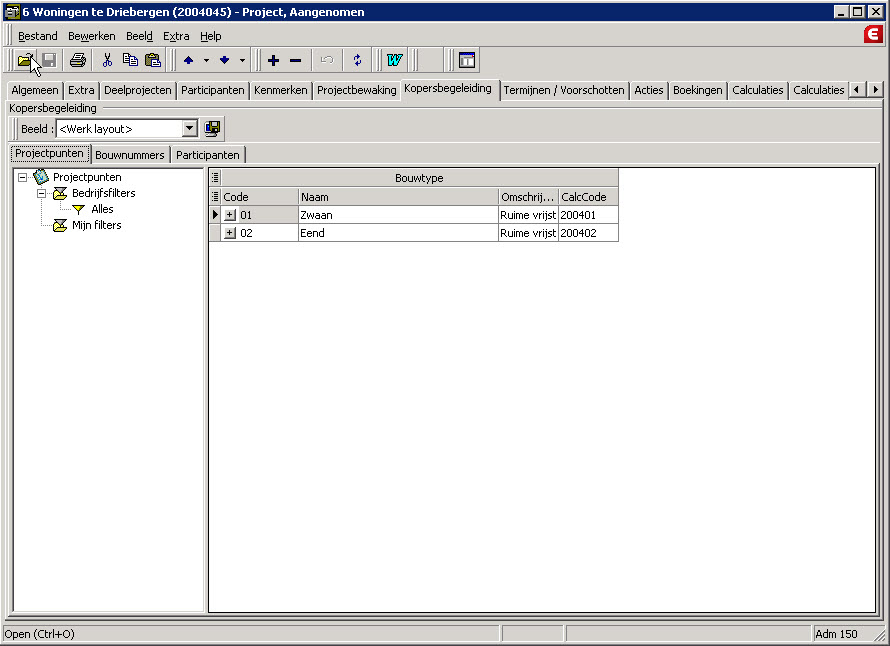
Task: Click the Omschrij... column header
Action: point(528,197)
